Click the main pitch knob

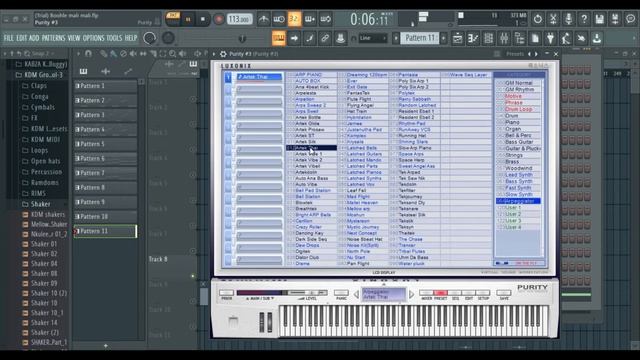168,38
